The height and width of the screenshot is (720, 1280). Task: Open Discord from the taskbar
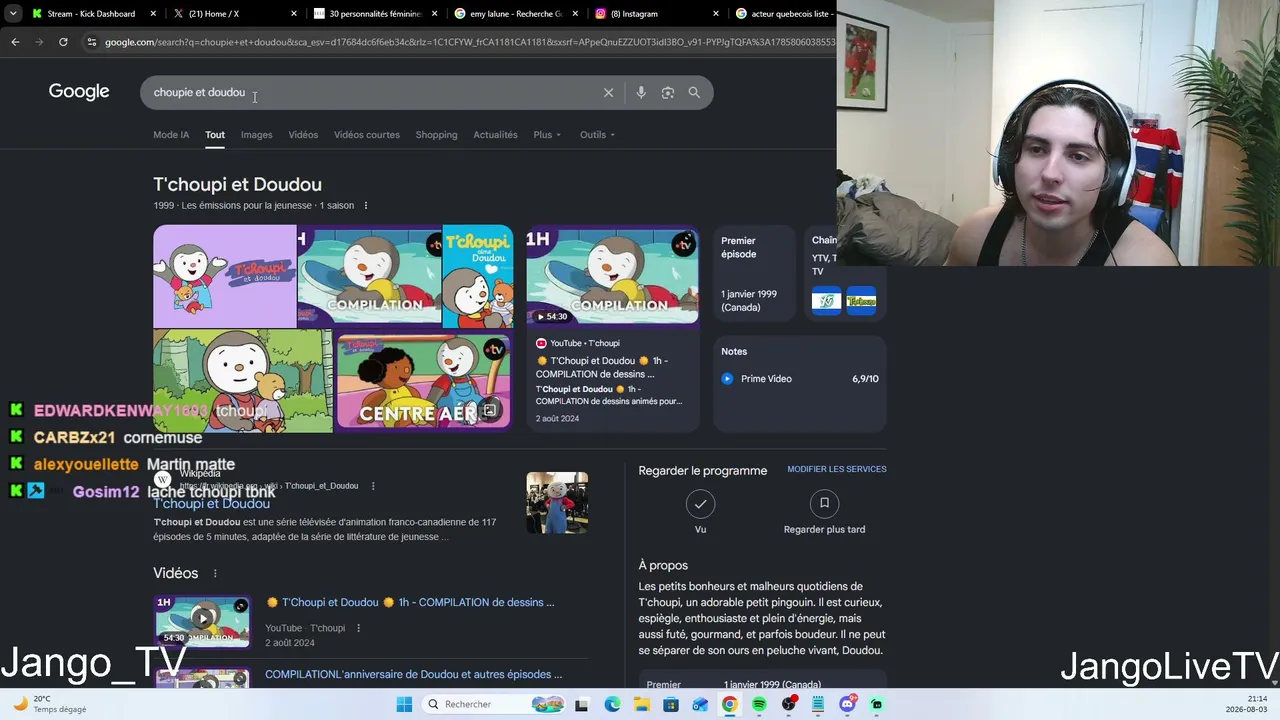[x=848, y=704]
